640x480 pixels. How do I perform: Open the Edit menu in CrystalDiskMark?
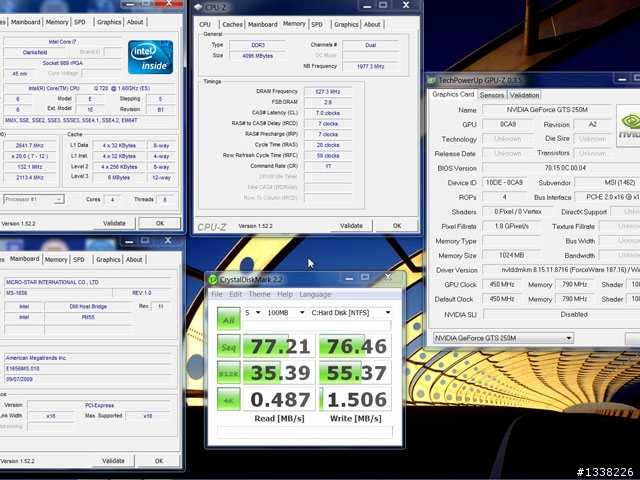click(x=236, y=294)
